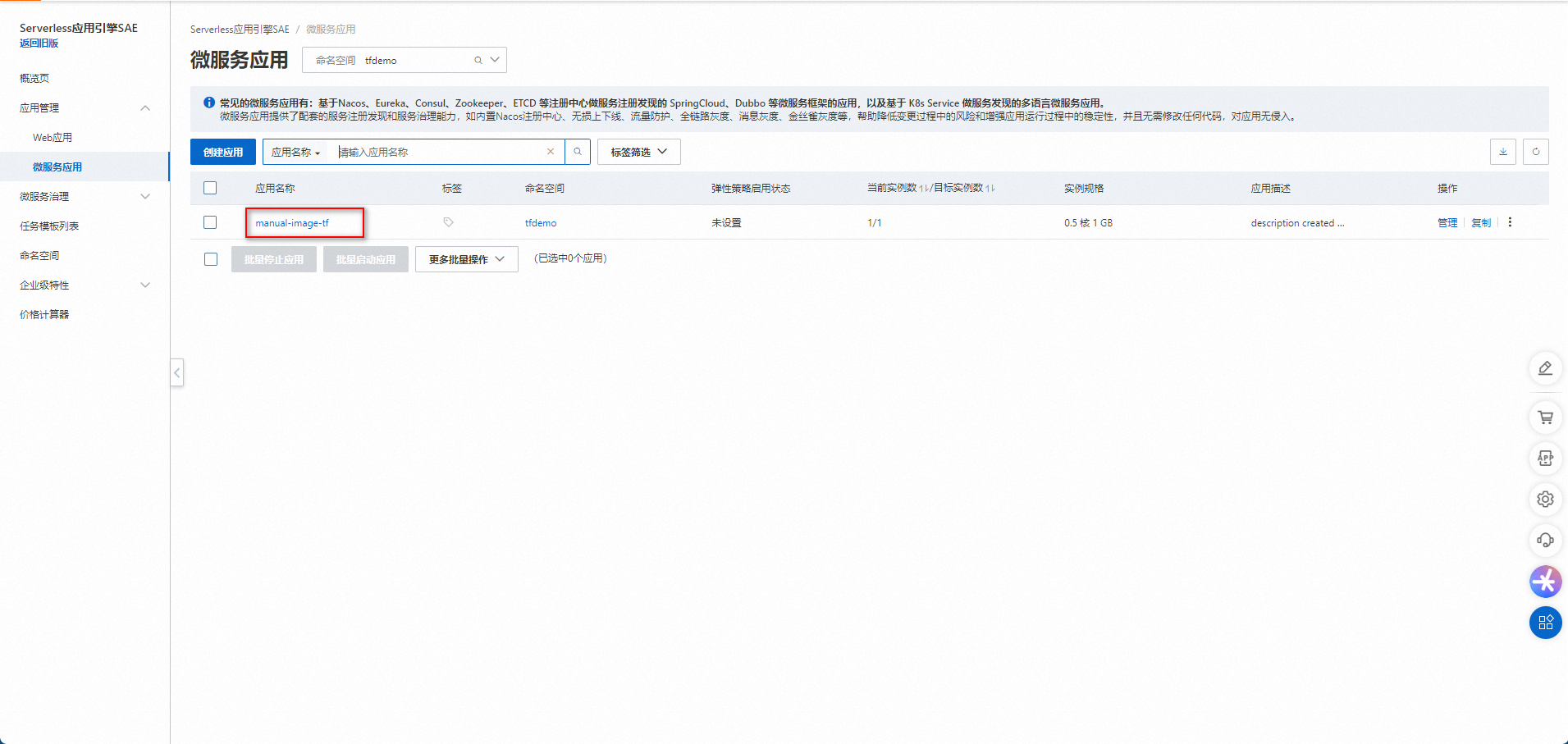This screenshot has height=744, width=1568.
Task: Click the info icon in the notice banner
Action: click(209, 103)
